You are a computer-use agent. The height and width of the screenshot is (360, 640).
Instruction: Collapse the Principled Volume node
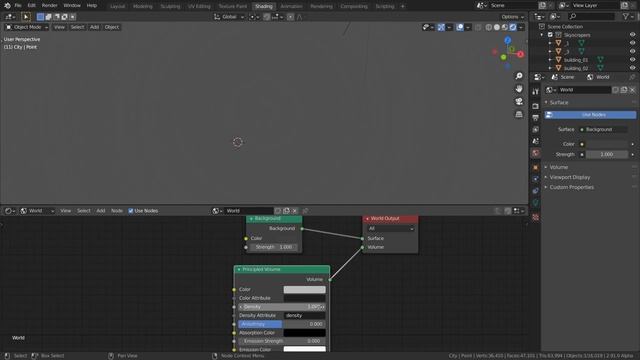[239, 269]
